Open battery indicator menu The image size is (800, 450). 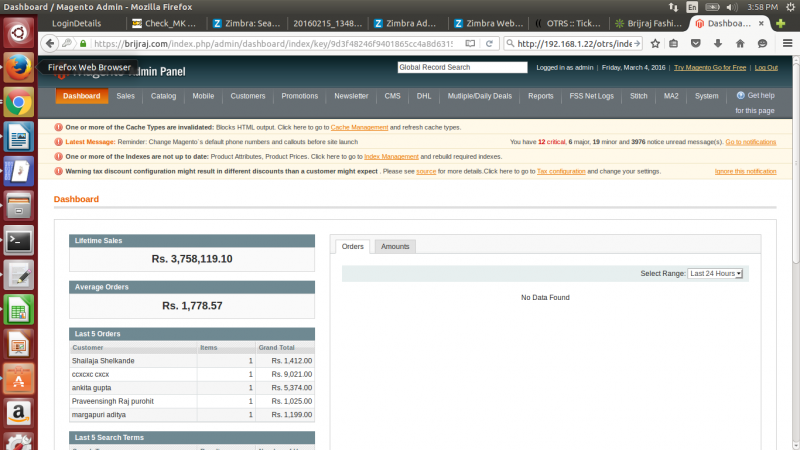pos(712,7)
